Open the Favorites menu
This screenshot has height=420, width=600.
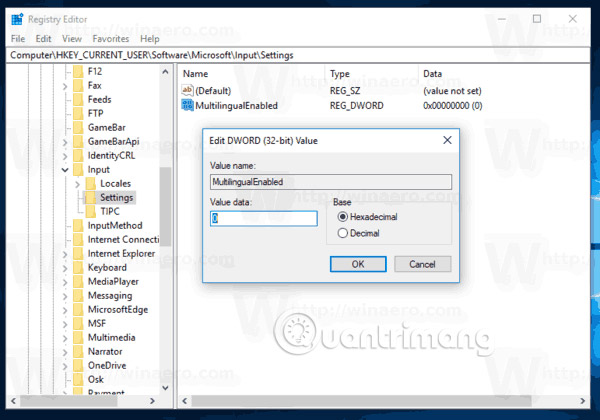(x=111, y=39)
